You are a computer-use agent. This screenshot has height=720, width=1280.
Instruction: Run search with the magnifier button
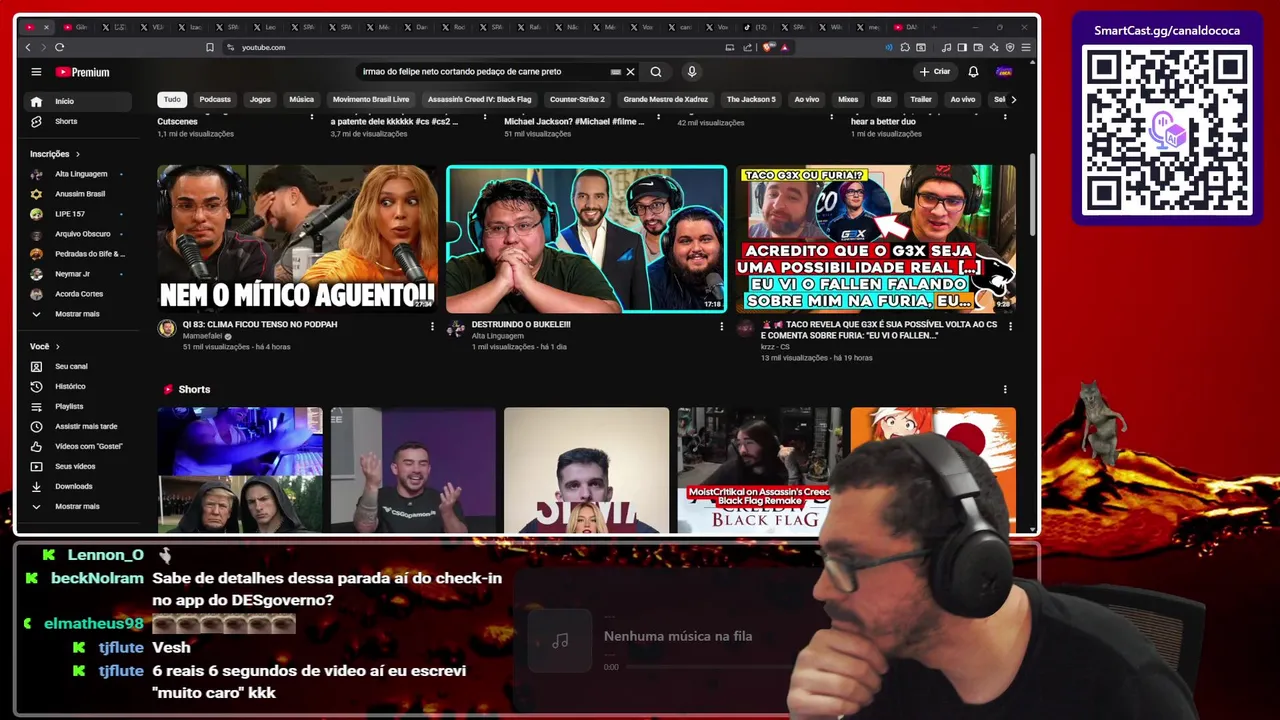pos(656,72)
